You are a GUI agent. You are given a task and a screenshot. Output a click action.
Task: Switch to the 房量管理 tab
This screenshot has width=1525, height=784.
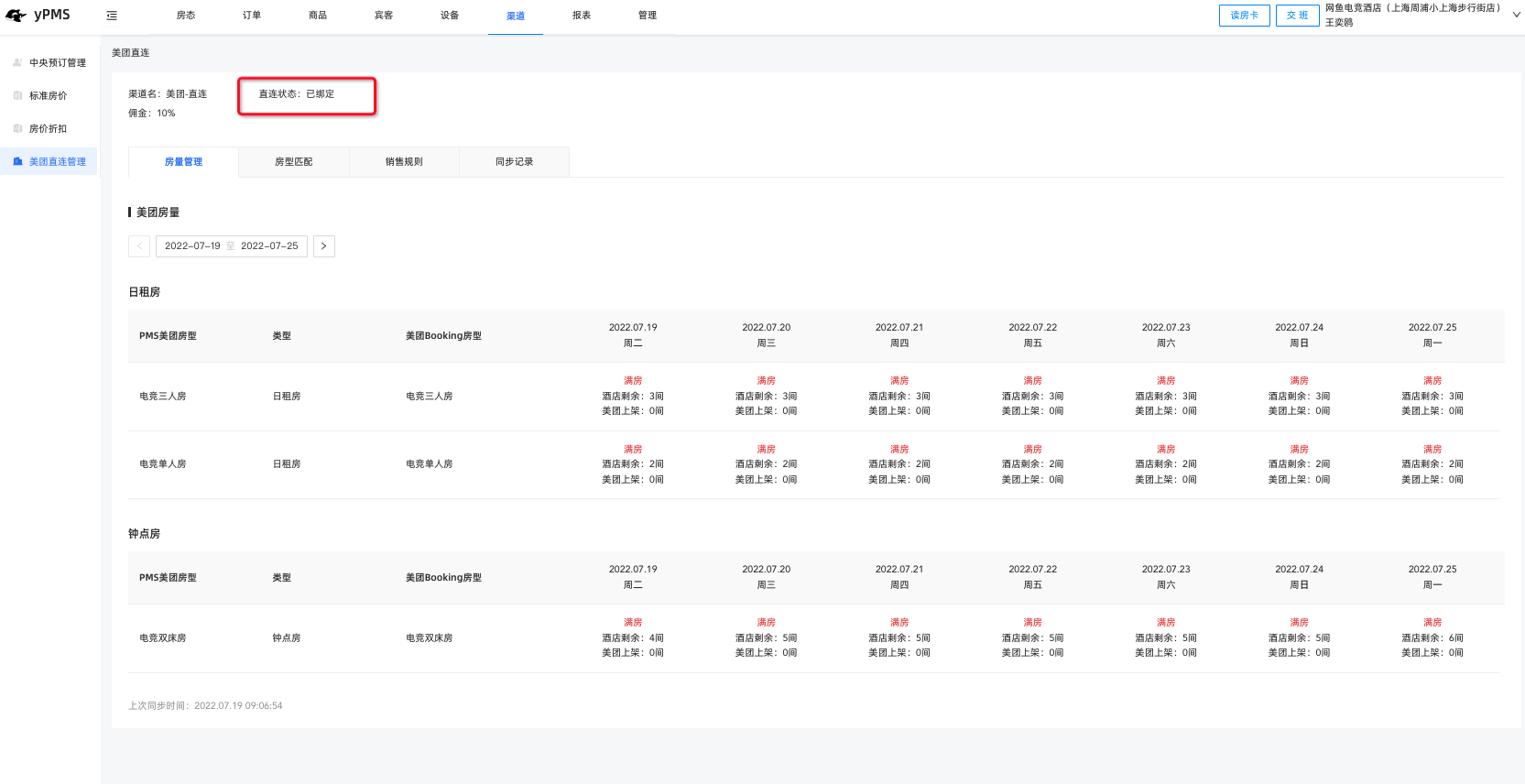click(183, 162)
